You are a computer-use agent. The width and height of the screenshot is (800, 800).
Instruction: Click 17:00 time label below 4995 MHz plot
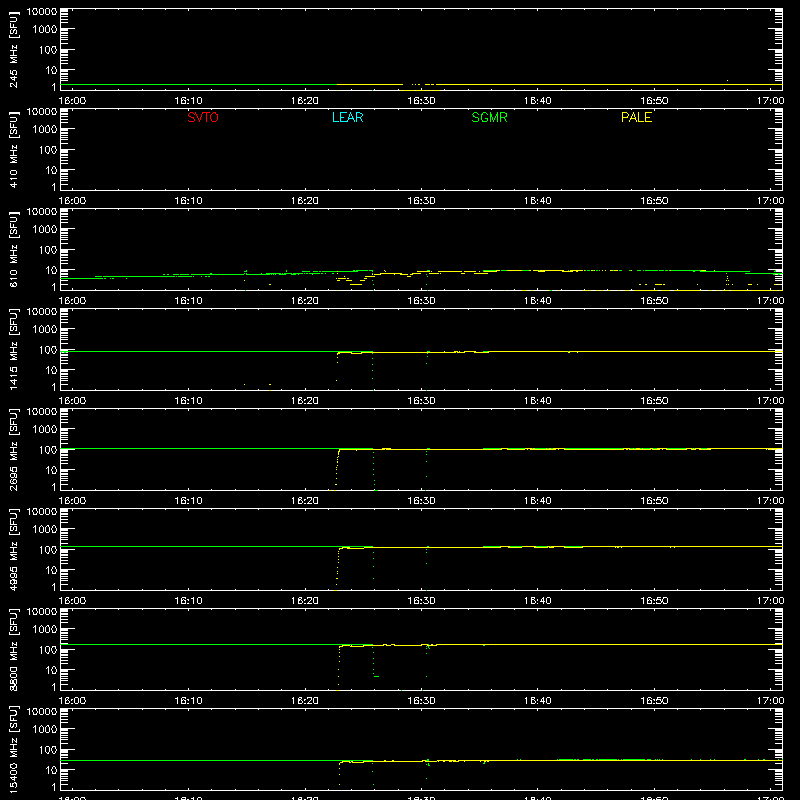[x=770, y=601]
